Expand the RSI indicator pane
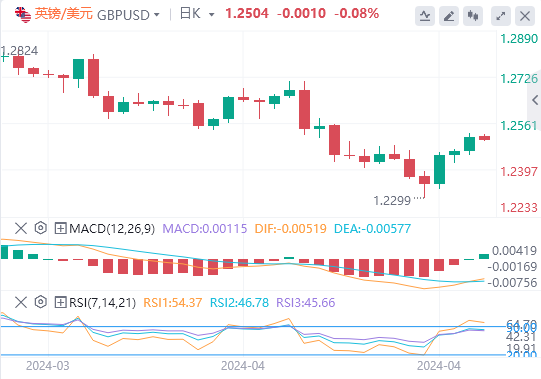The image size is (541, 379). (x=60, y=302)
